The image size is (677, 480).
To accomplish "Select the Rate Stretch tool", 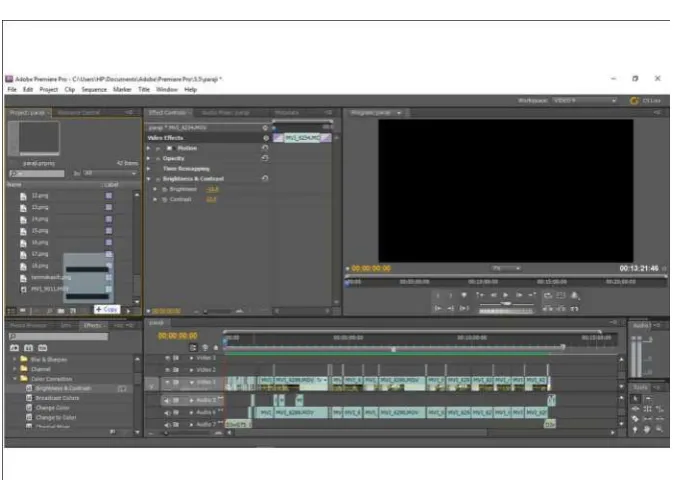I will coord(660,409).
